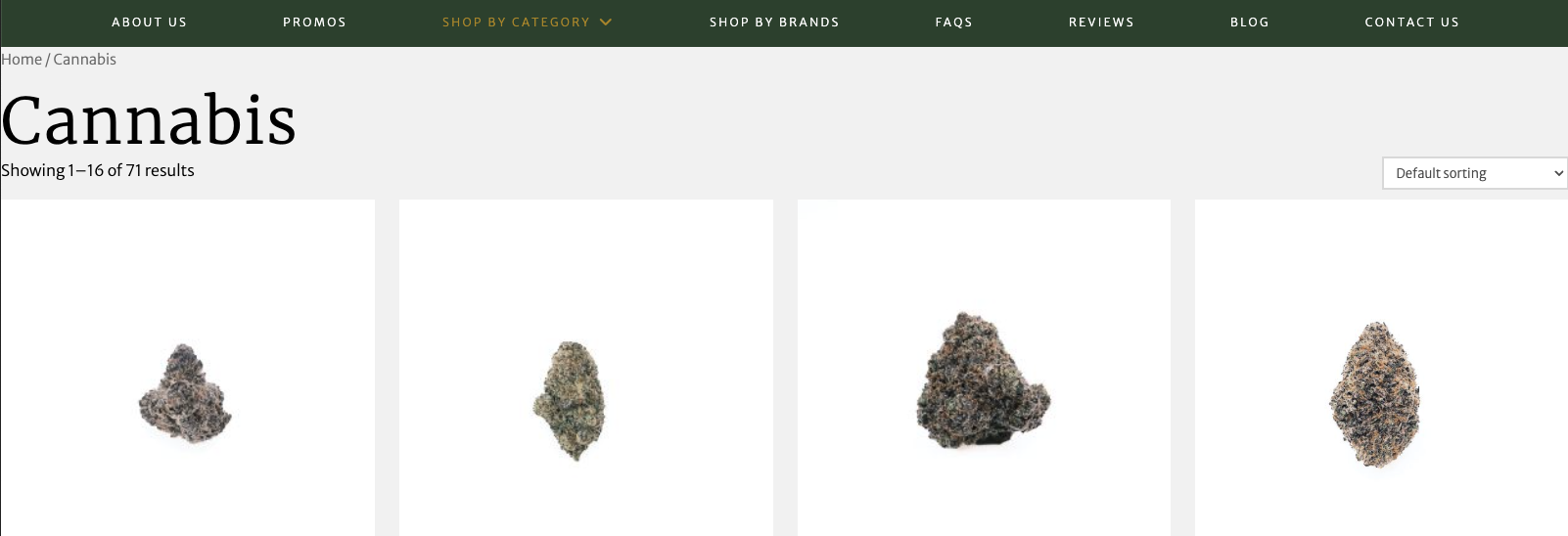Expand the Shop by Category menu

516,22
